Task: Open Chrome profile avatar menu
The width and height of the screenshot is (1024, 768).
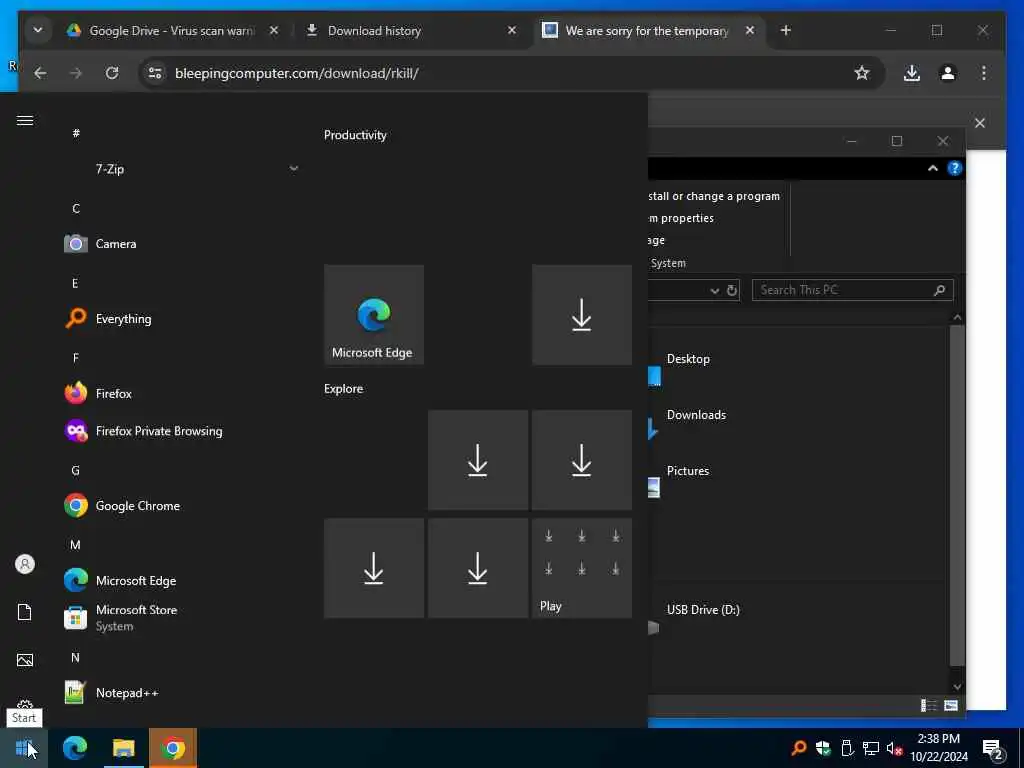Action: point(948,73)
